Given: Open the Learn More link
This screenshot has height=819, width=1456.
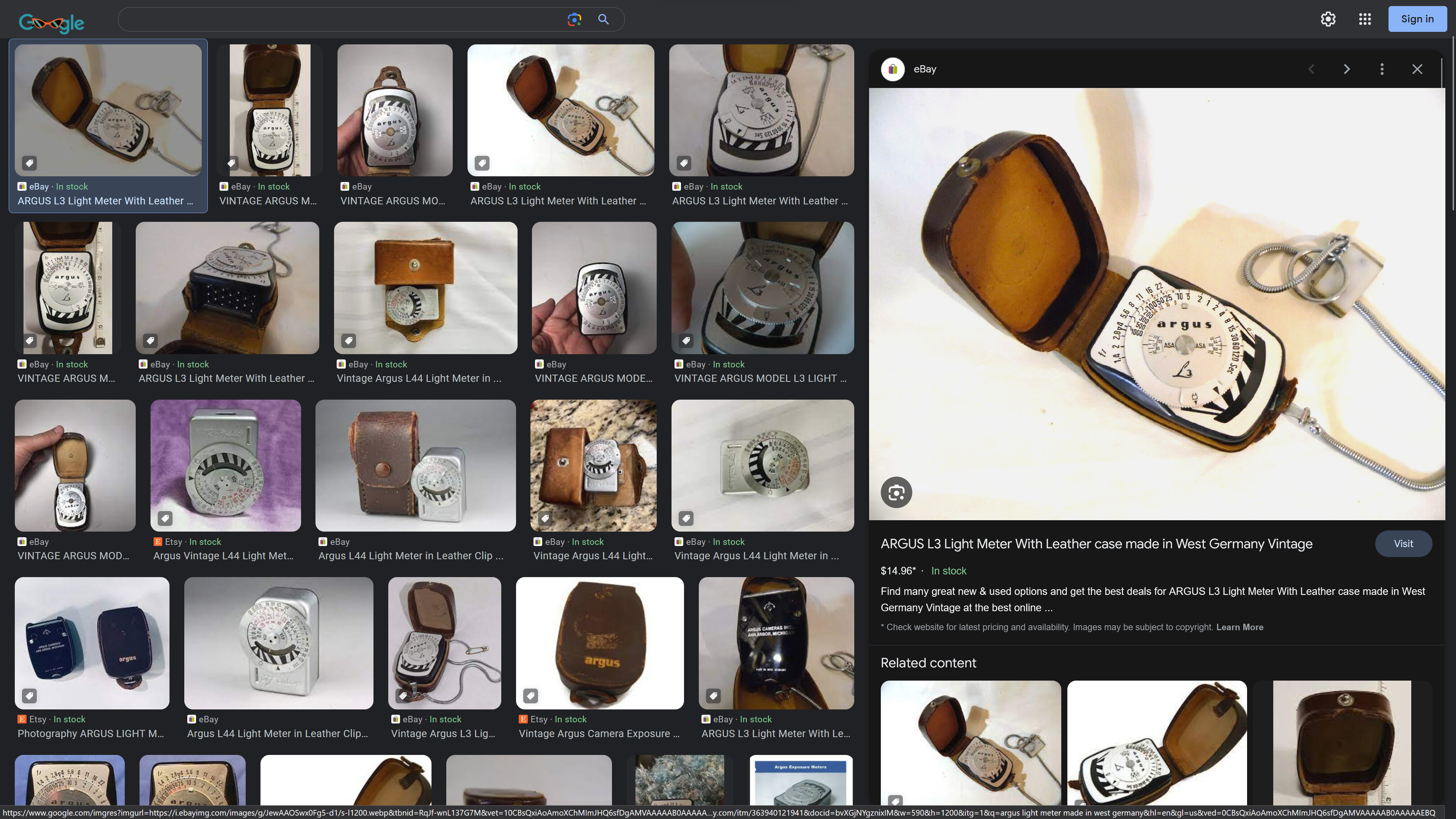Looking at the screenshot, I should (1239, 627).
